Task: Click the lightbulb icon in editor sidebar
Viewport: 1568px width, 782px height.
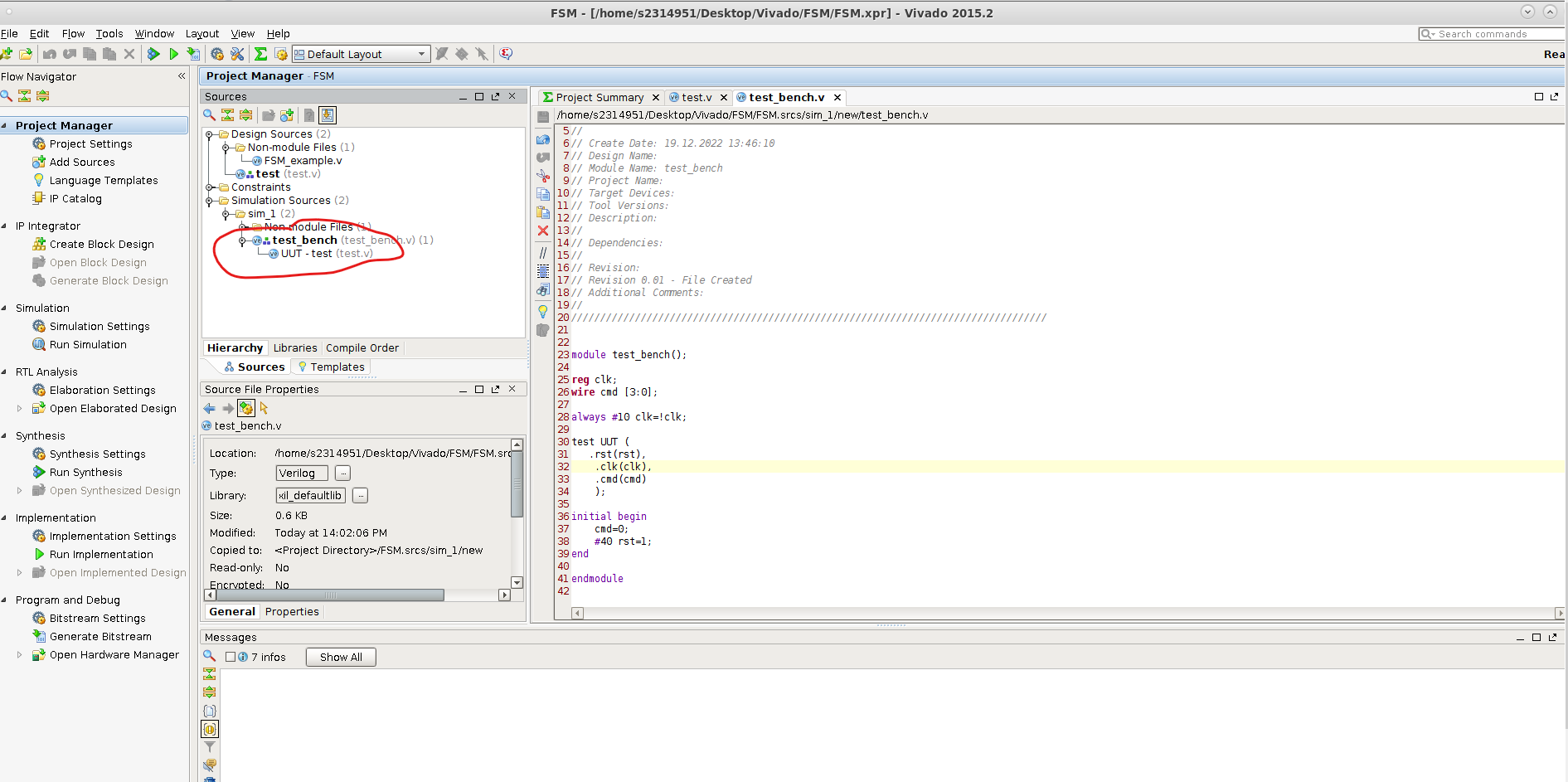Action: coord(543,312)
